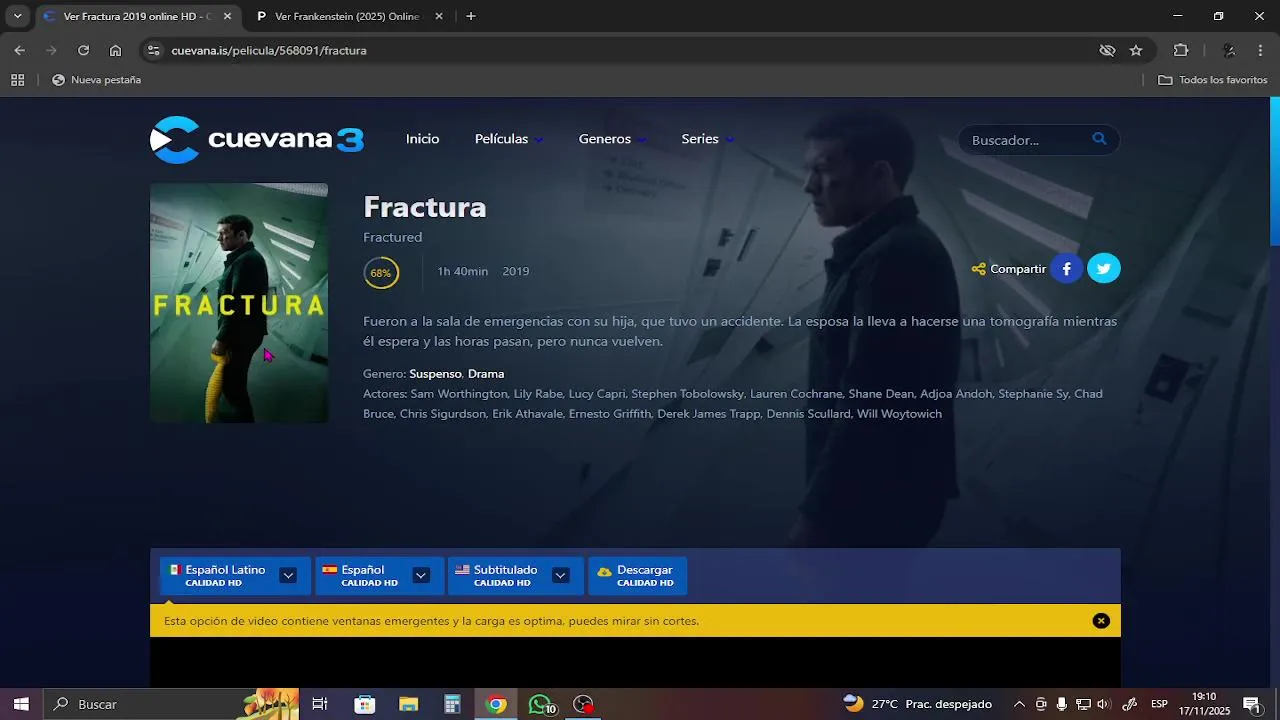Click the Compartir share icon

979,269
